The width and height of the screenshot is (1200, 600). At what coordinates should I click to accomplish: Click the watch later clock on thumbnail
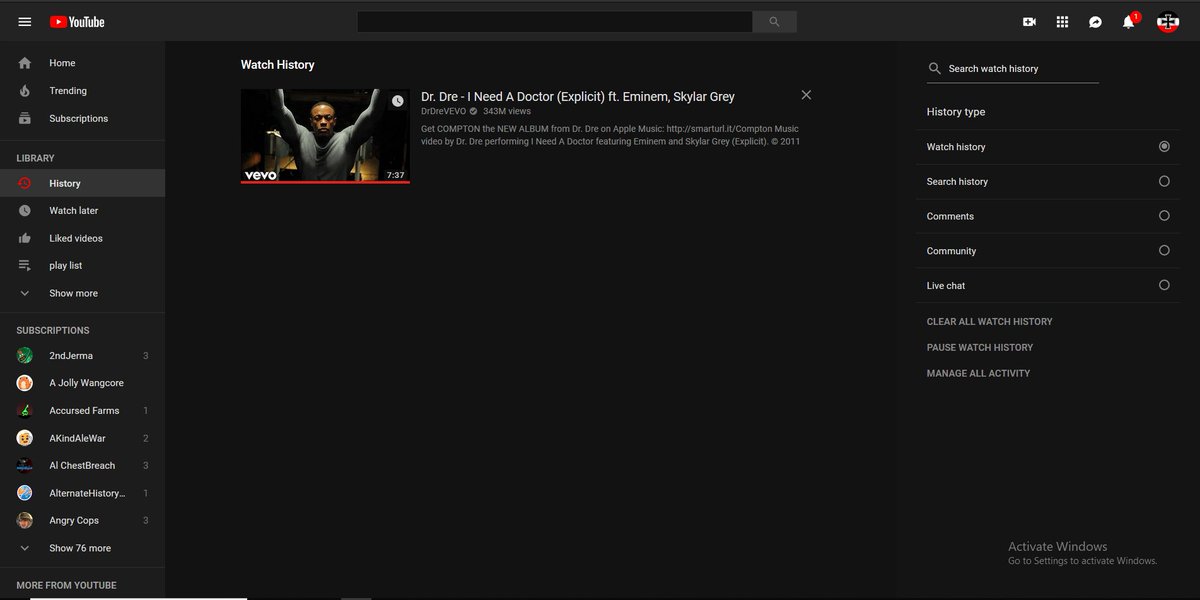[397, 101]
